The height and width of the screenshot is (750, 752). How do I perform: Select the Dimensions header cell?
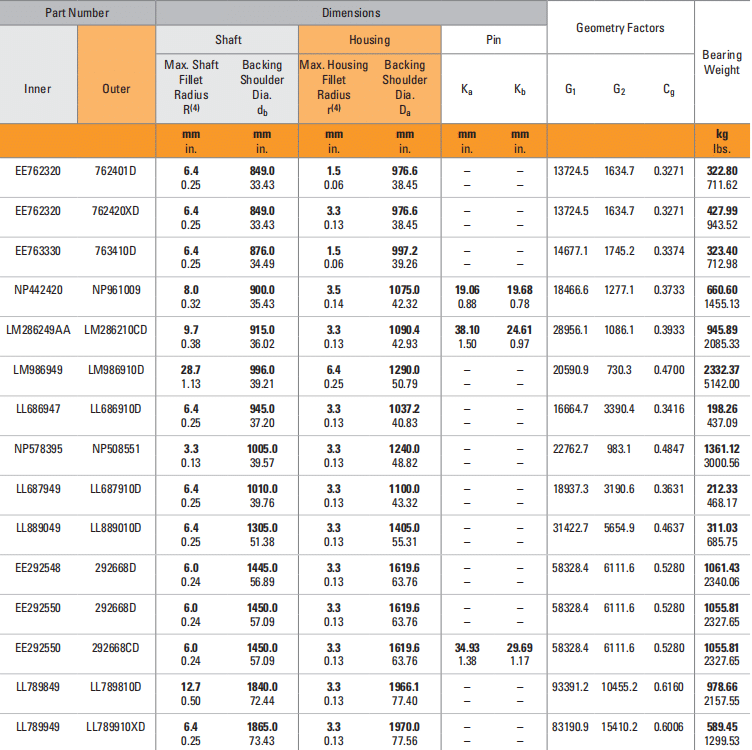tap(350, 13)
